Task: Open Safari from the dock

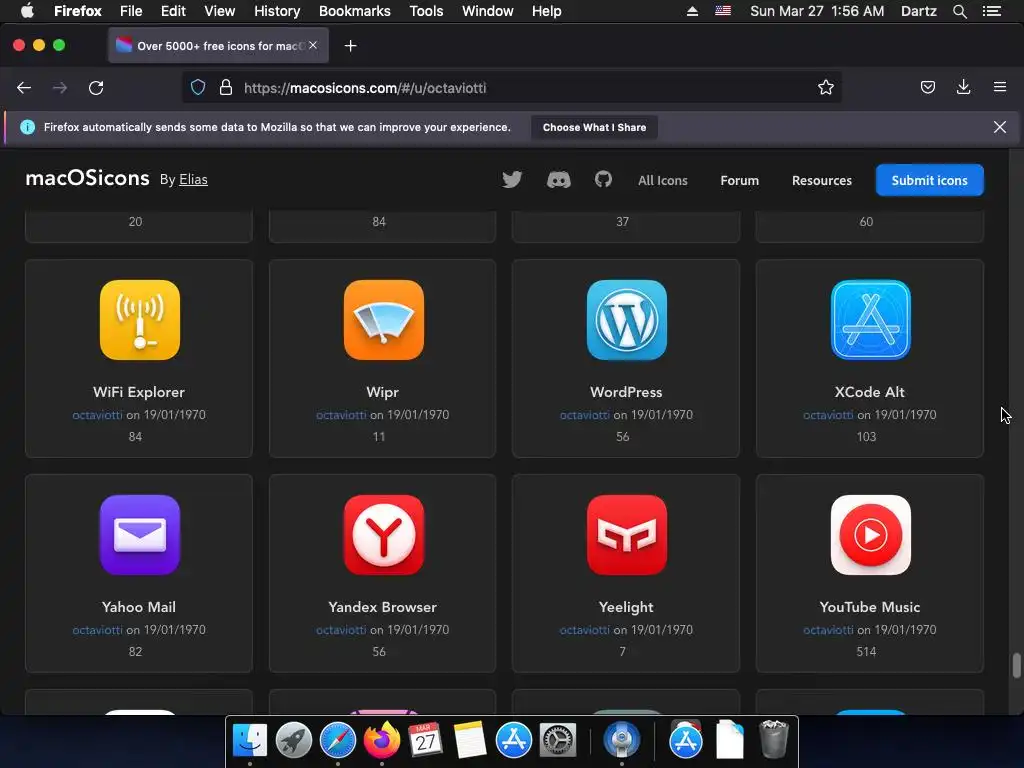Action: click(338, 741)
